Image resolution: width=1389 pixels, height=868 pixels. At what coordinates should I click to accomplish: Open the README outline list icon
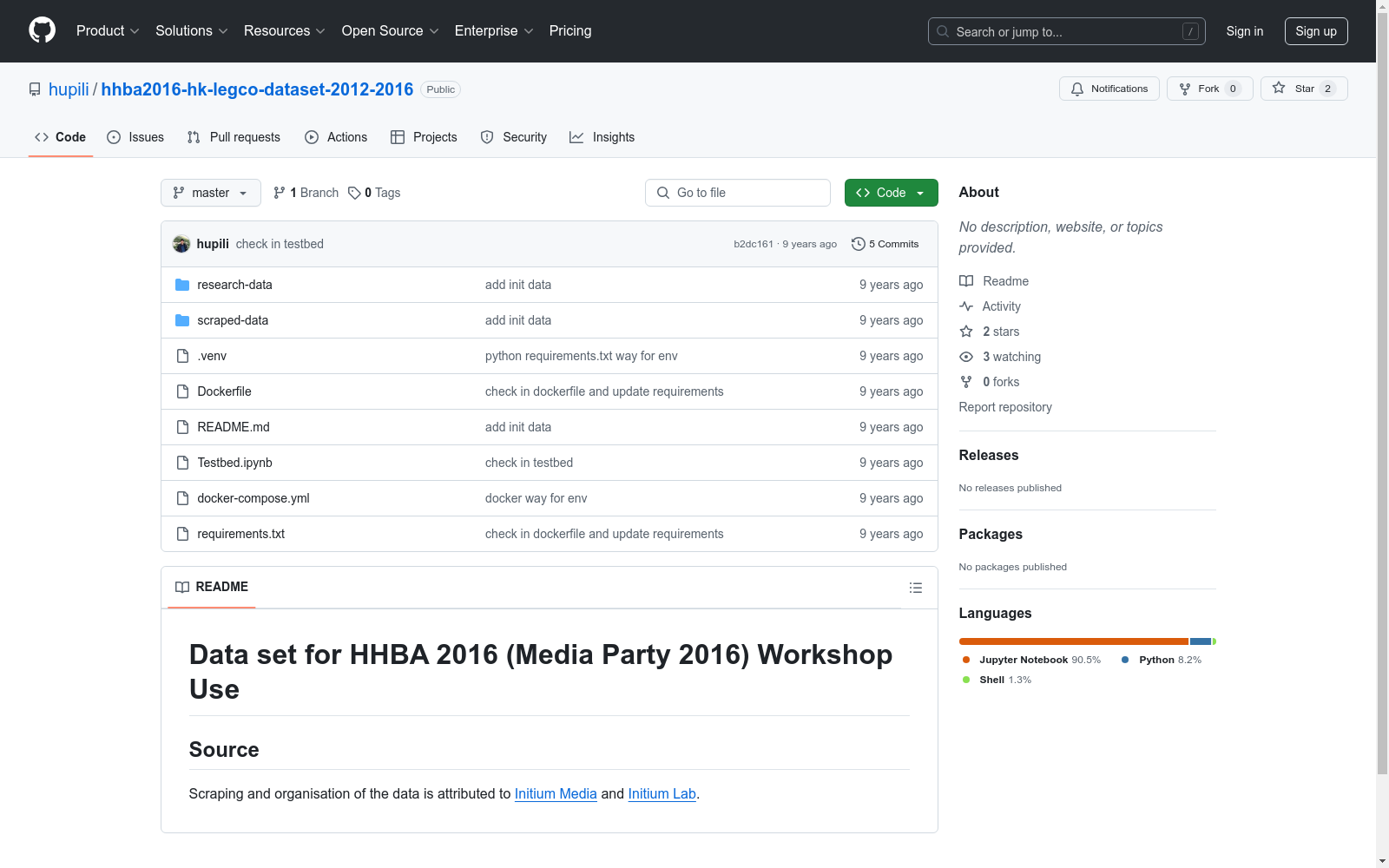pyautogui.click(x=916, y=588)
